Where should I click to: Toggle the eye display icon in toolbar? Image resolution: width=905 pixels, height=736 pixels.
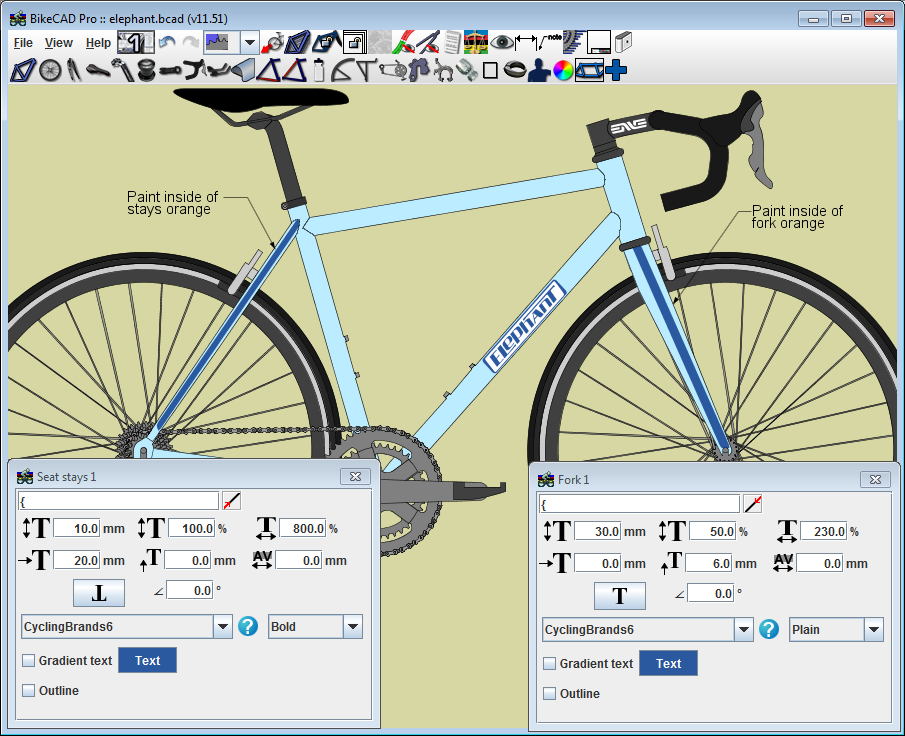(x=502, y=42)
